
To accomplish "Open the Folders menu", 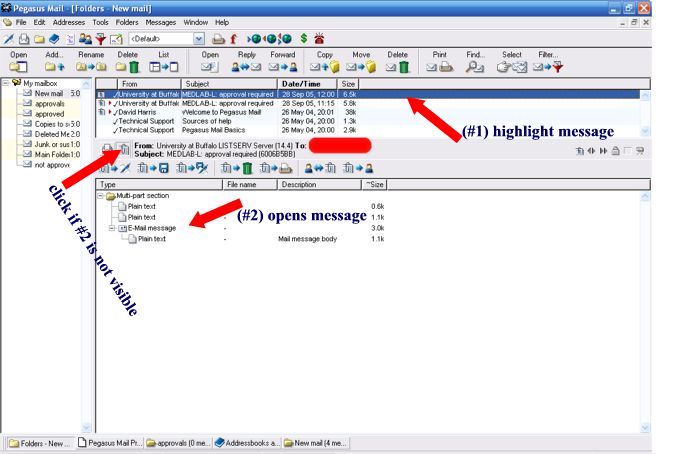I will click(127, 22).
